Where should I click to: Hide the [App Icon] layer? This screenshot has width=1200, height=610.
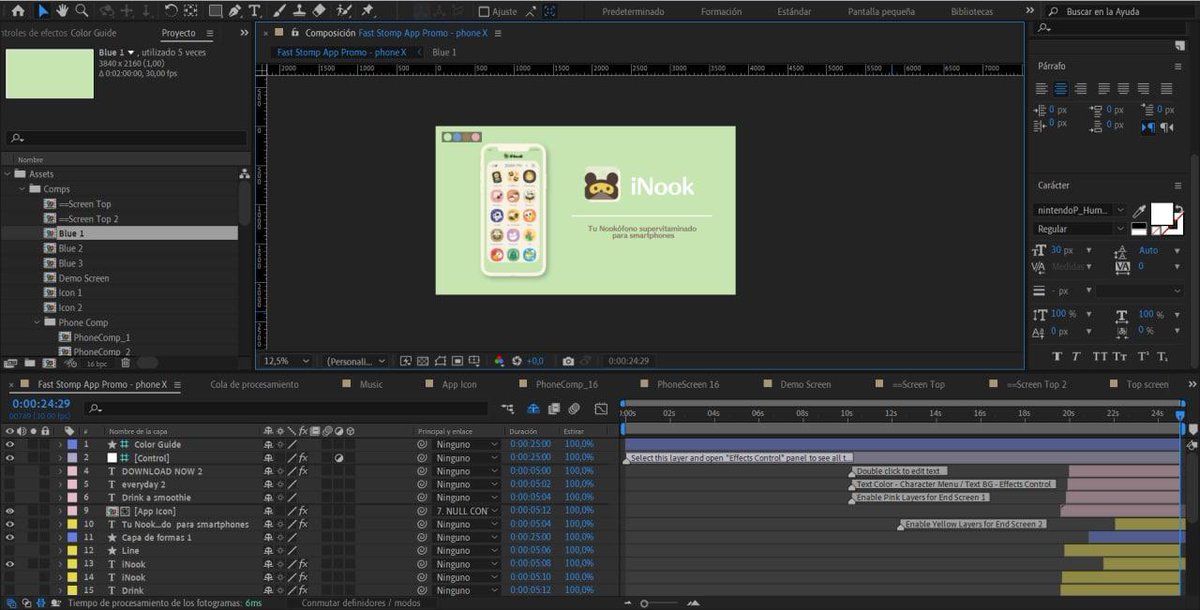10,511
